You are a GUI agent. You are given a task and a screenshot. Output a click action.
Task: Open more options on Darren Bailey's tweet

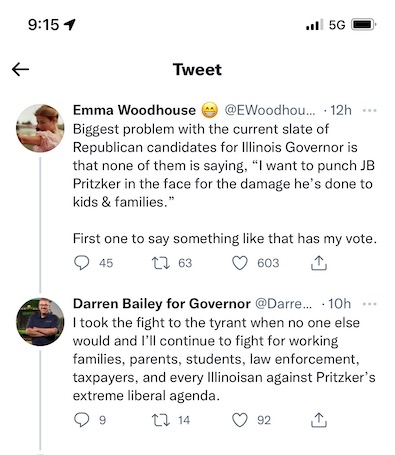[369, 304]
